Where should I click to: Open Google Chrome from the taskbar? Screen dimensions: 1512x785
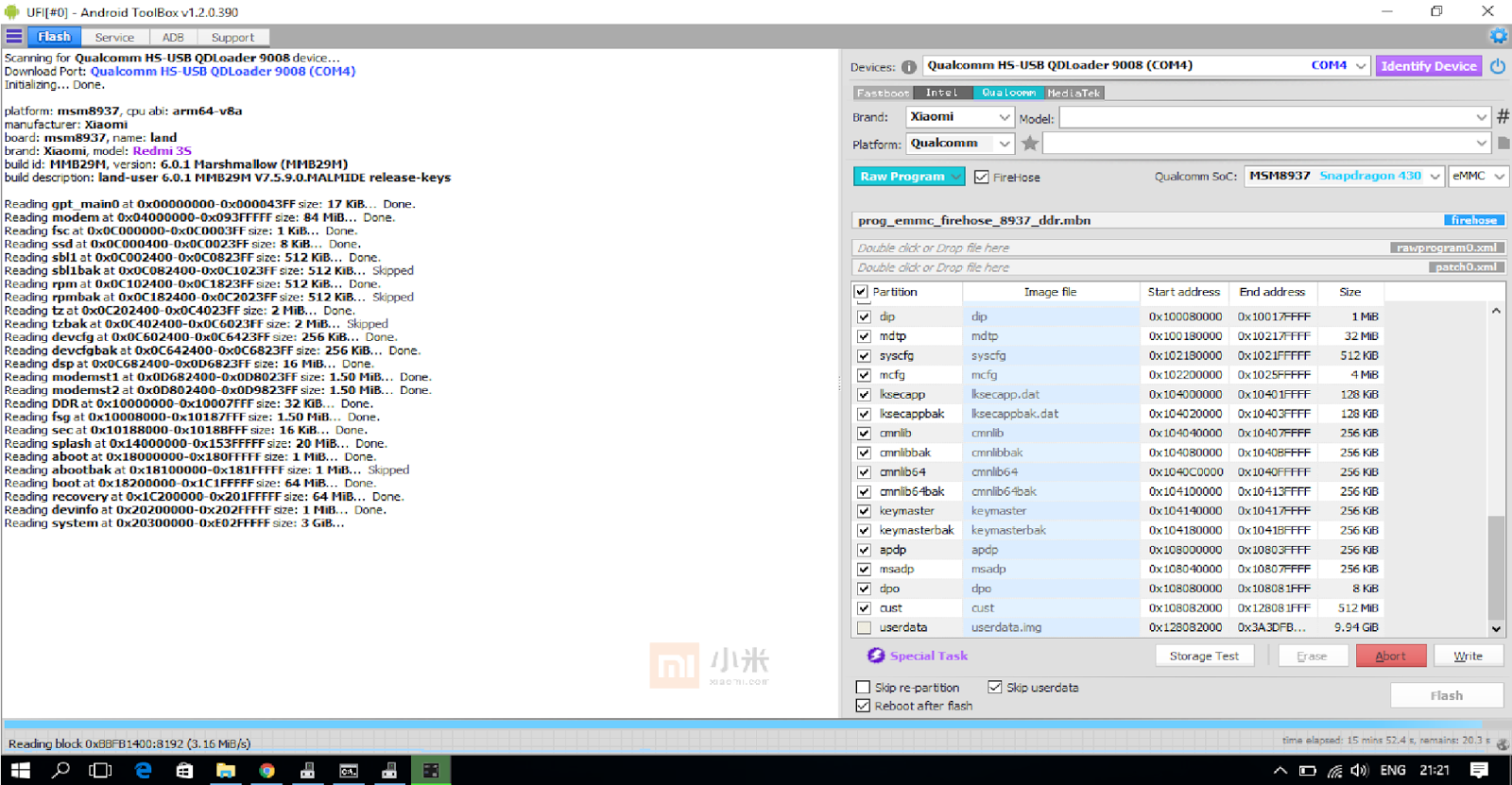(x=266, y=771)
